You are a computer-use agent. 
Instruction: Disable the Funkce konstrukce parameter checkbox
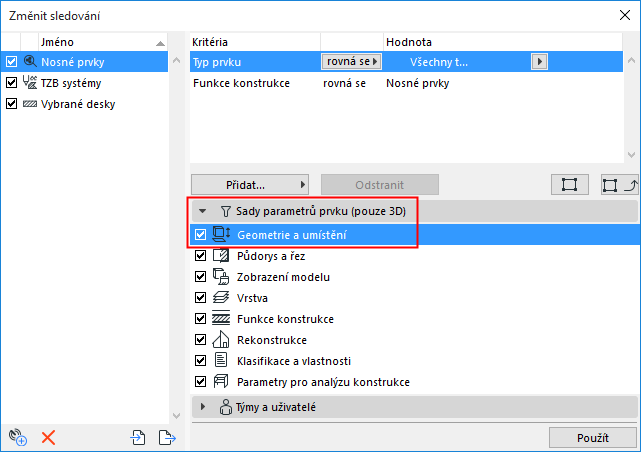(x=201, y=319)
